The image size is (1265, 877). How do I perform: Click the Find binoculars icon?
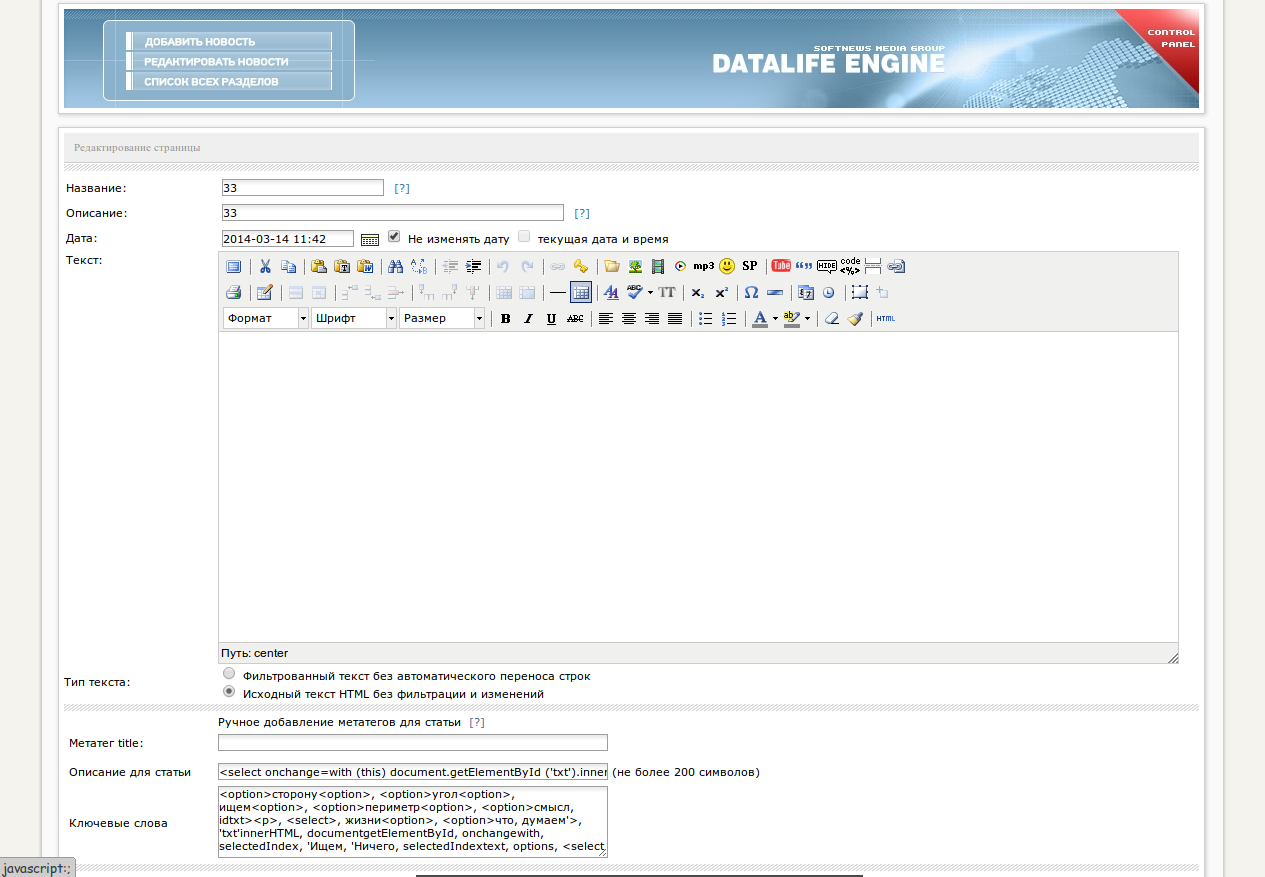click(395, 266)
